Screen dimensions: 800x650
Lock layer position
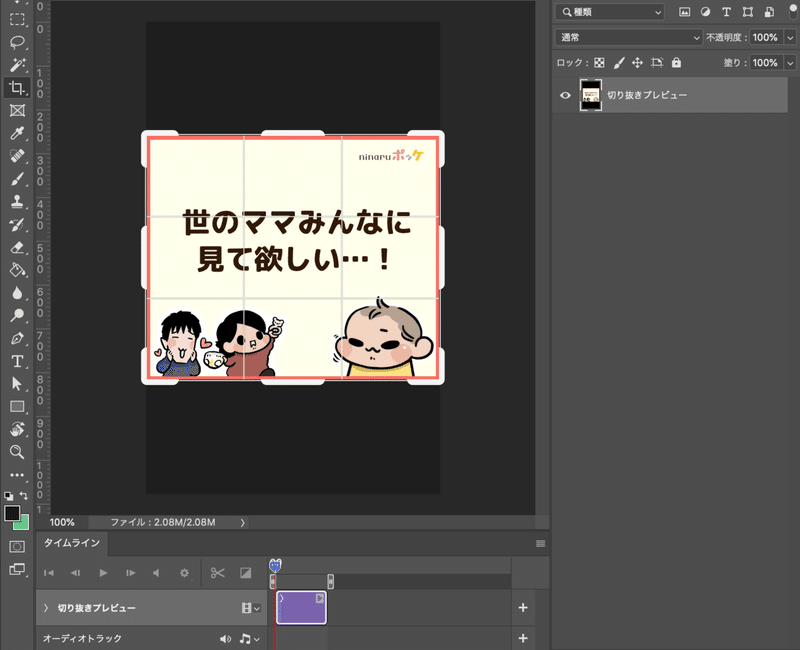(x=637, y=63)
